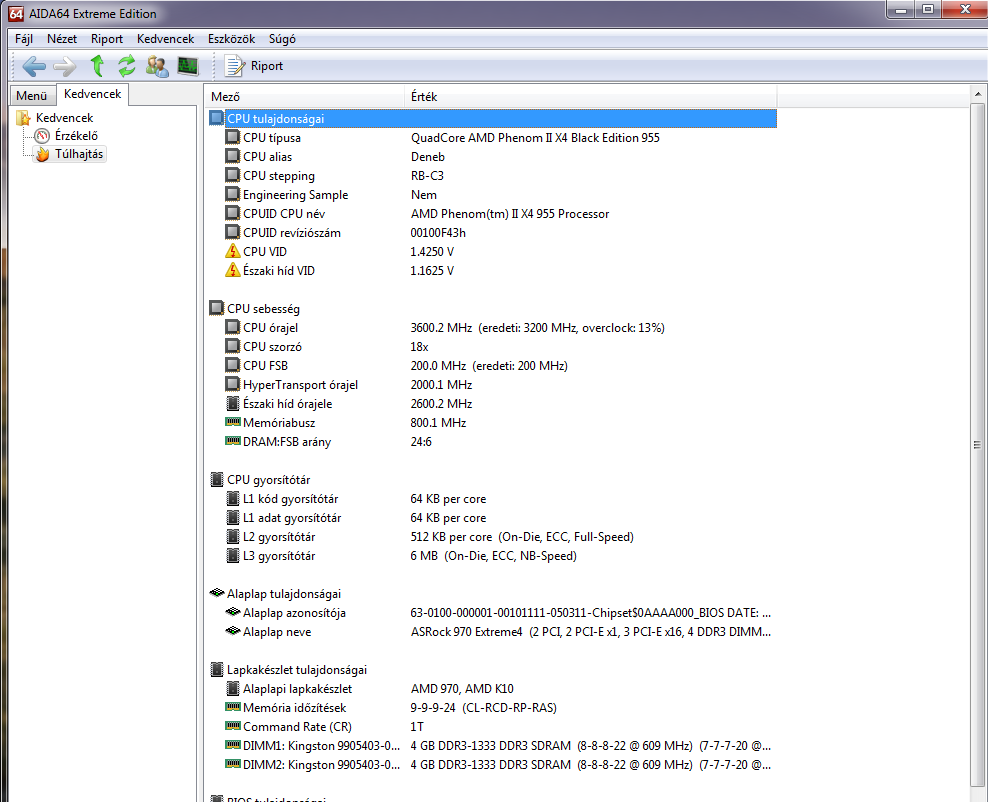
Task: Click the CPU VID warning voltage icon
Action: pos(233,251)
